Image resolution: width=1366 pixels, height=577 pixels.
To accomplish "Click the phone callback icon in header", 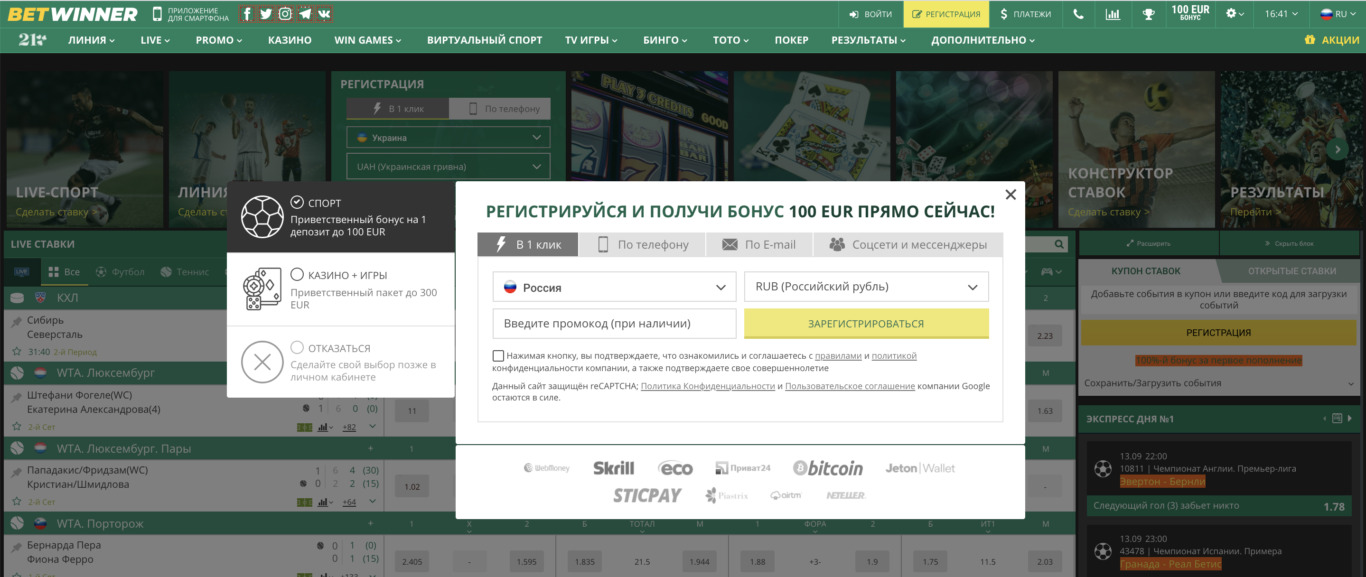I will (x=1078, y=14).
